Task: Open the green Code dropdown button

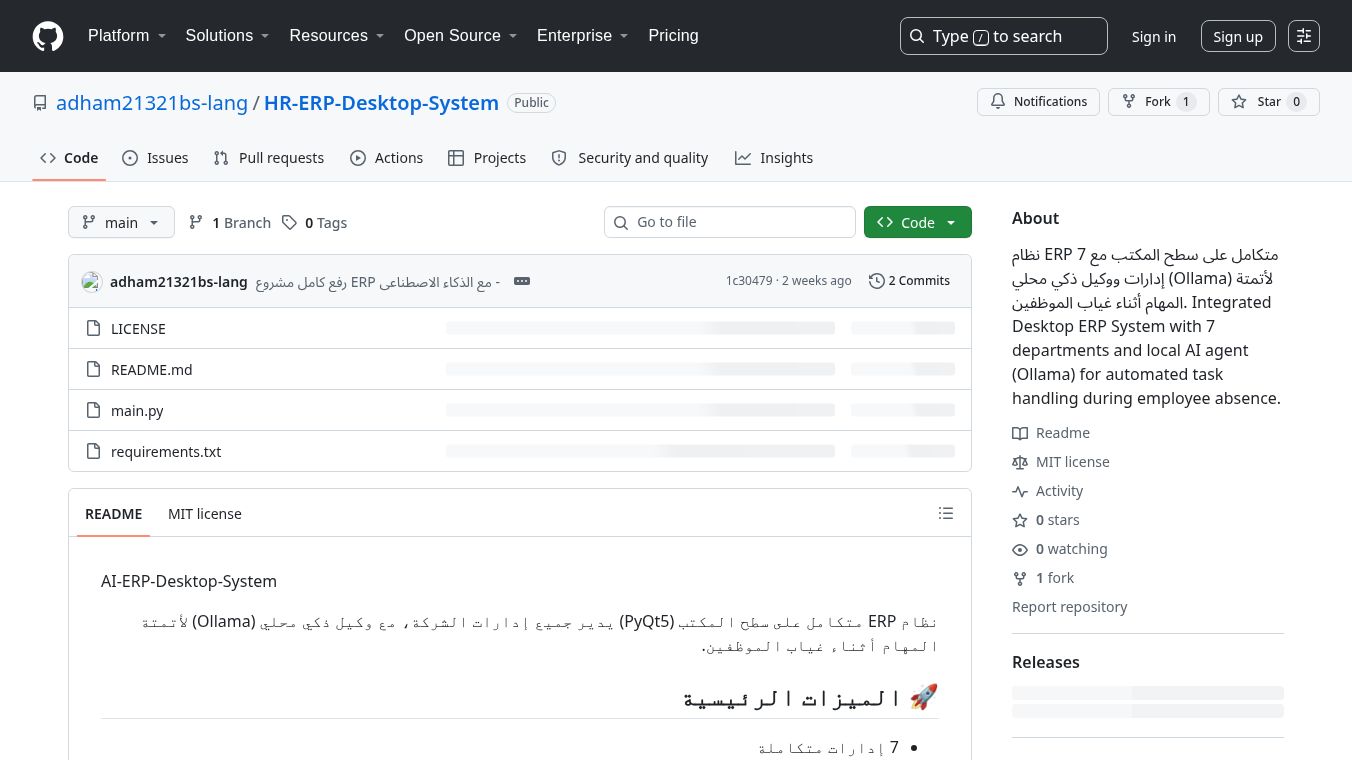Action: click(918, 222)
